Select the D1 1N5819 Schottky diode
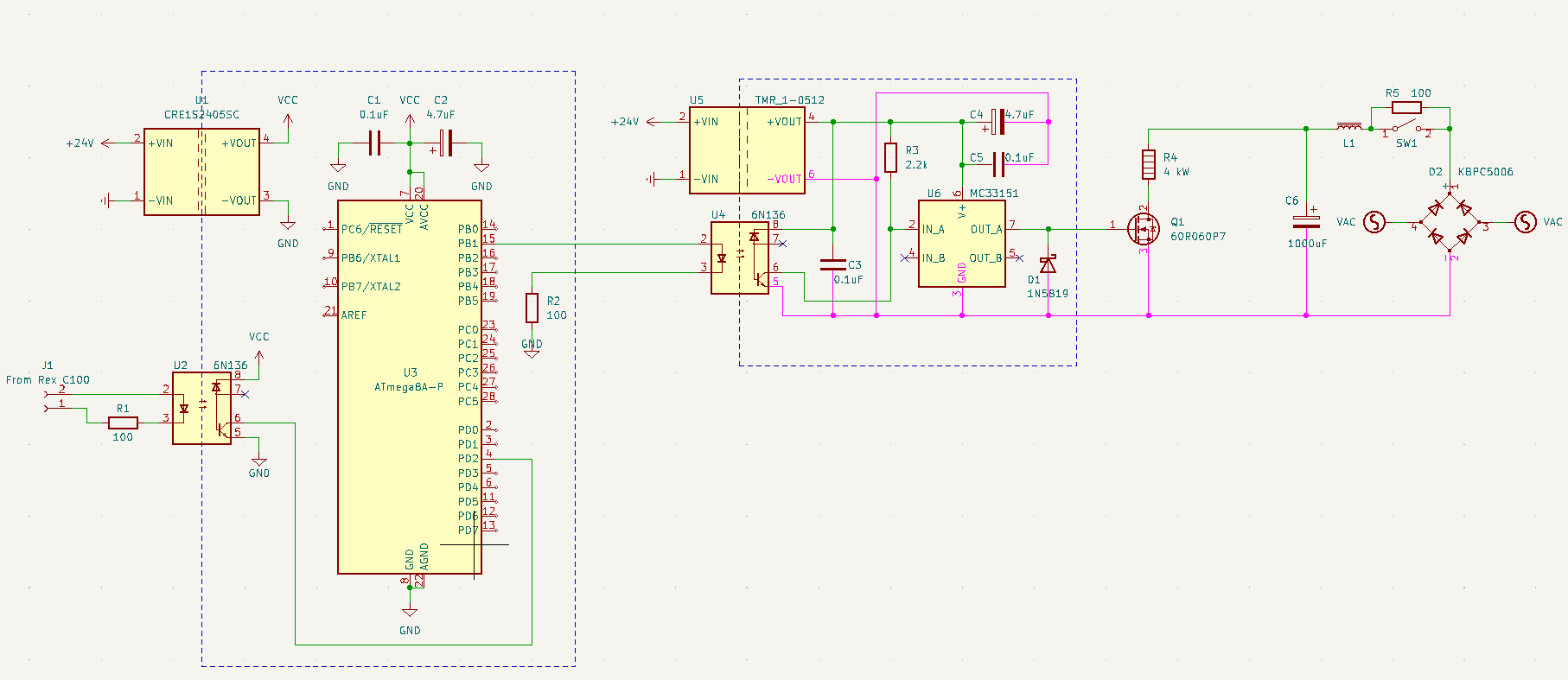The image size is (1568, 680). (1048, 264)
